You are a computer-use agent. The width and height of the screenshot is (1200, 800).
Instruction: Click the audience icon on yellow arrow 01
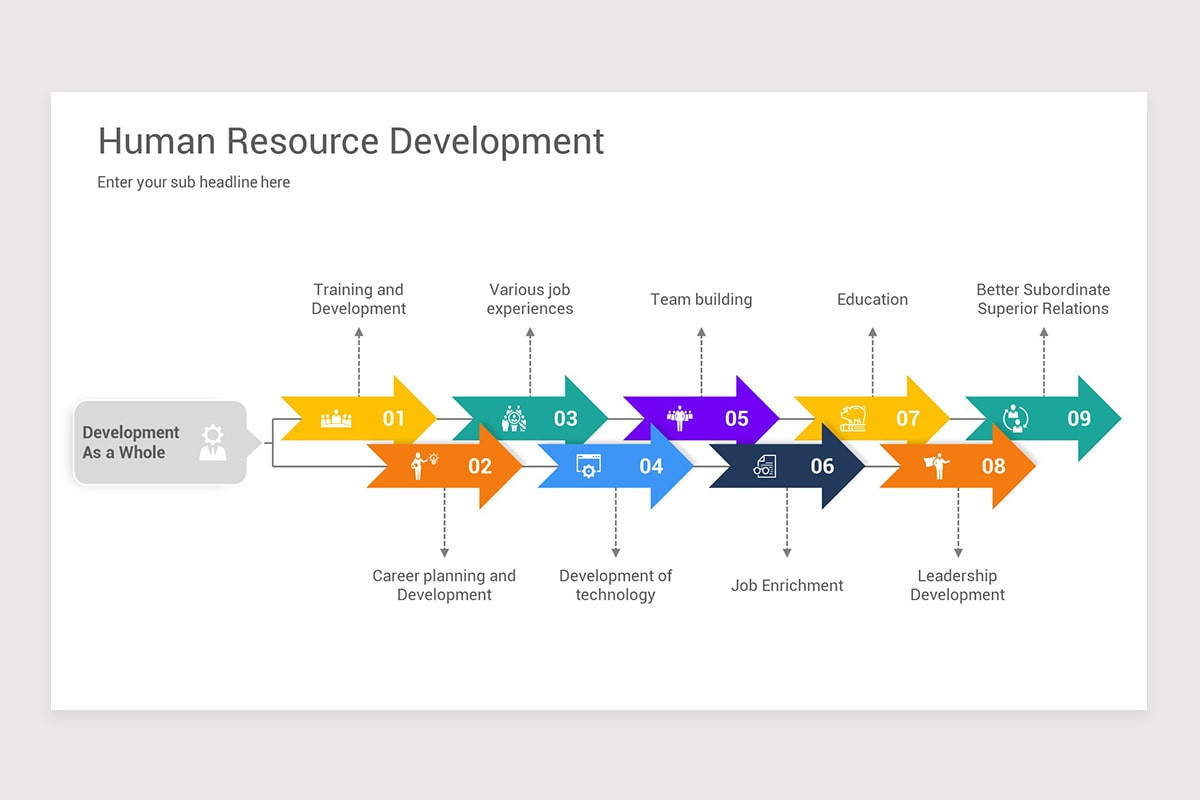337,419
